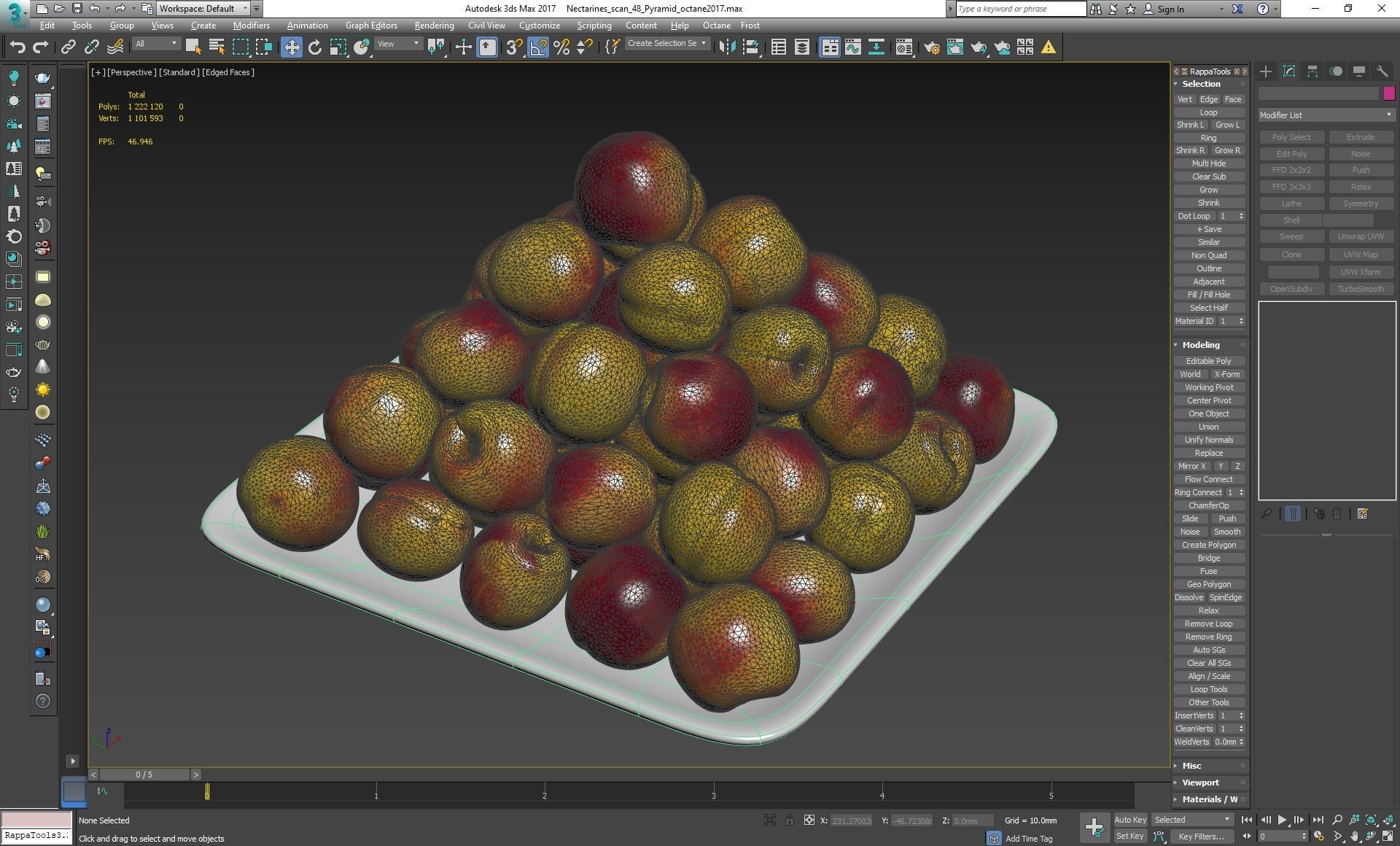1400x846 pixels.
Task: Click the Select Half button
Action: pyautogui.click(x=1208, y=308)
